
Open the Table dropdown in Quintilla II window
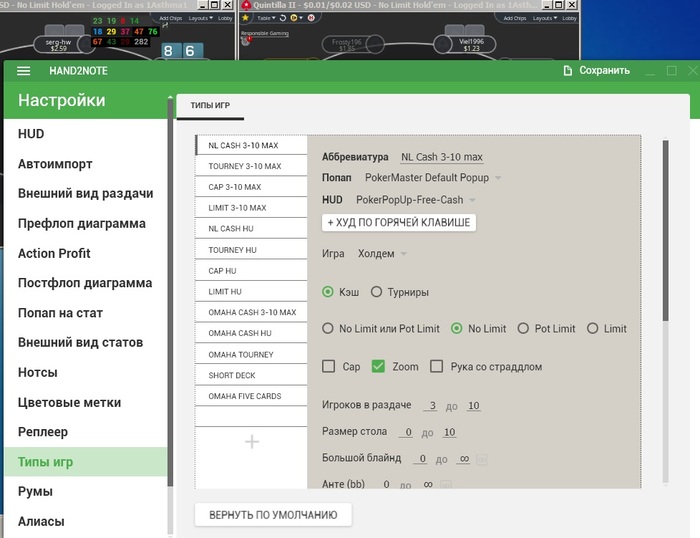pyautogui.click(x=266, y=18)
